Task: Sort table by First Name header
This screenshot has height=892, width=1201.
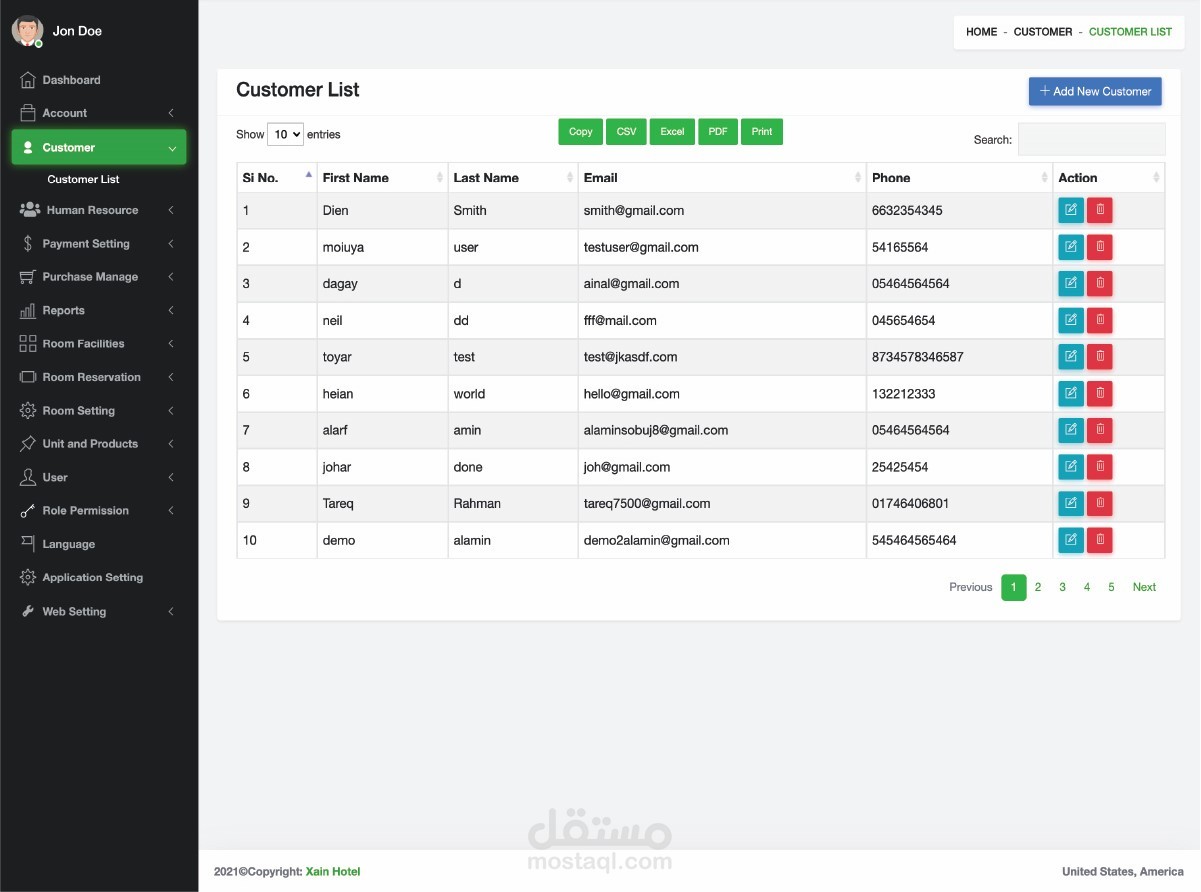Action: [x=382, y=177]
